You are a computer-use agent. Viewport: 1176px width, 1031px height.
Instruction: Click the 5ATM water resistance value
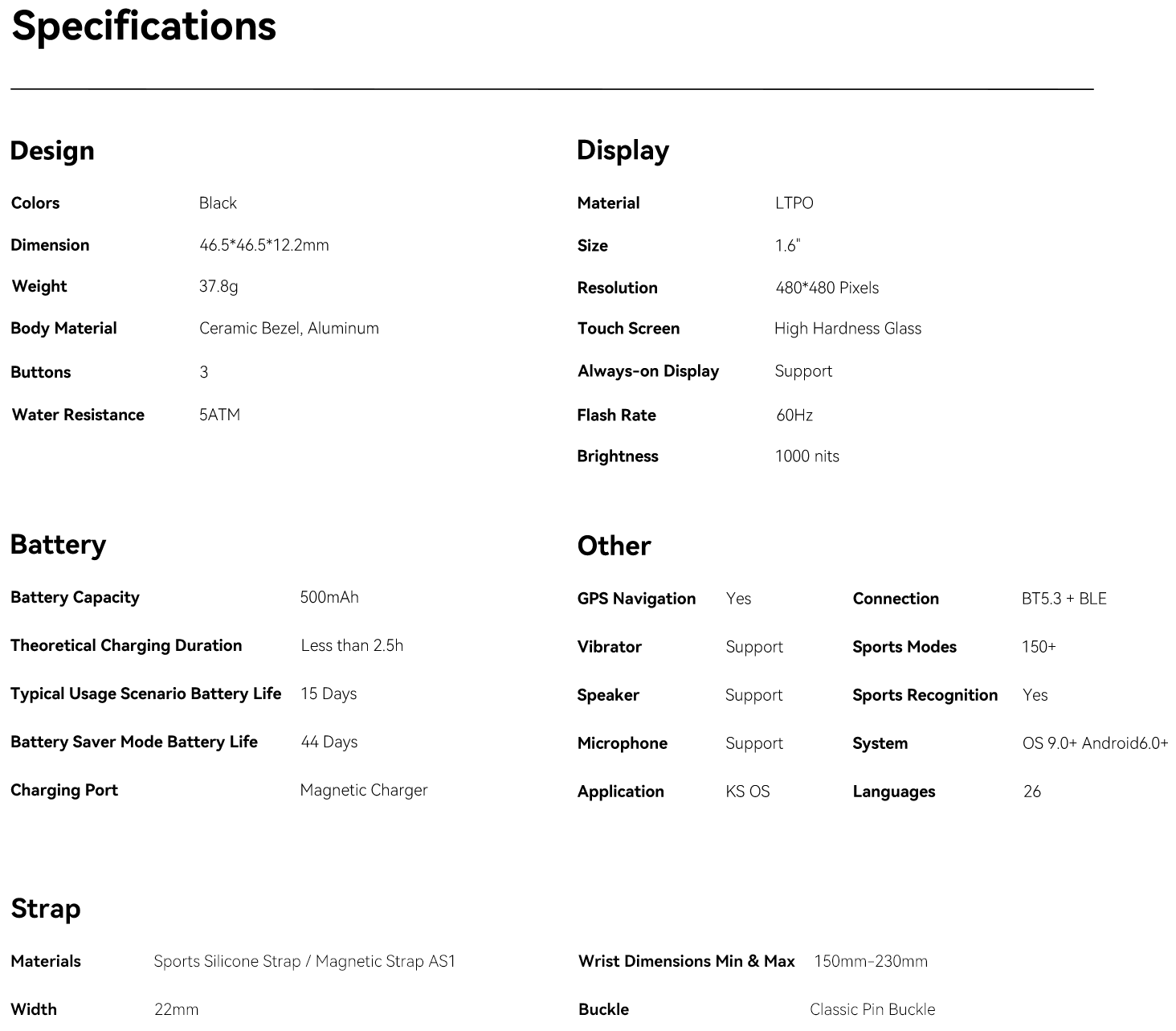click(219, 415)
